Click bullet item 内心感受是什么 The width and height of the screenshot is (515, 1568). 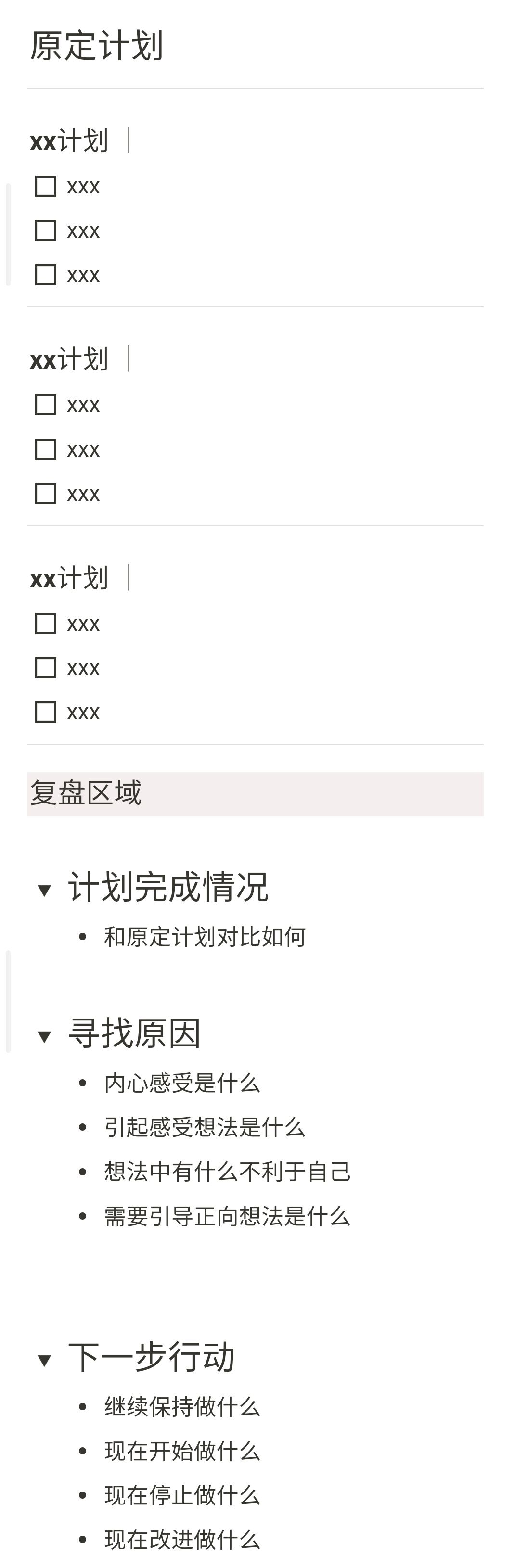point(182,1083)
